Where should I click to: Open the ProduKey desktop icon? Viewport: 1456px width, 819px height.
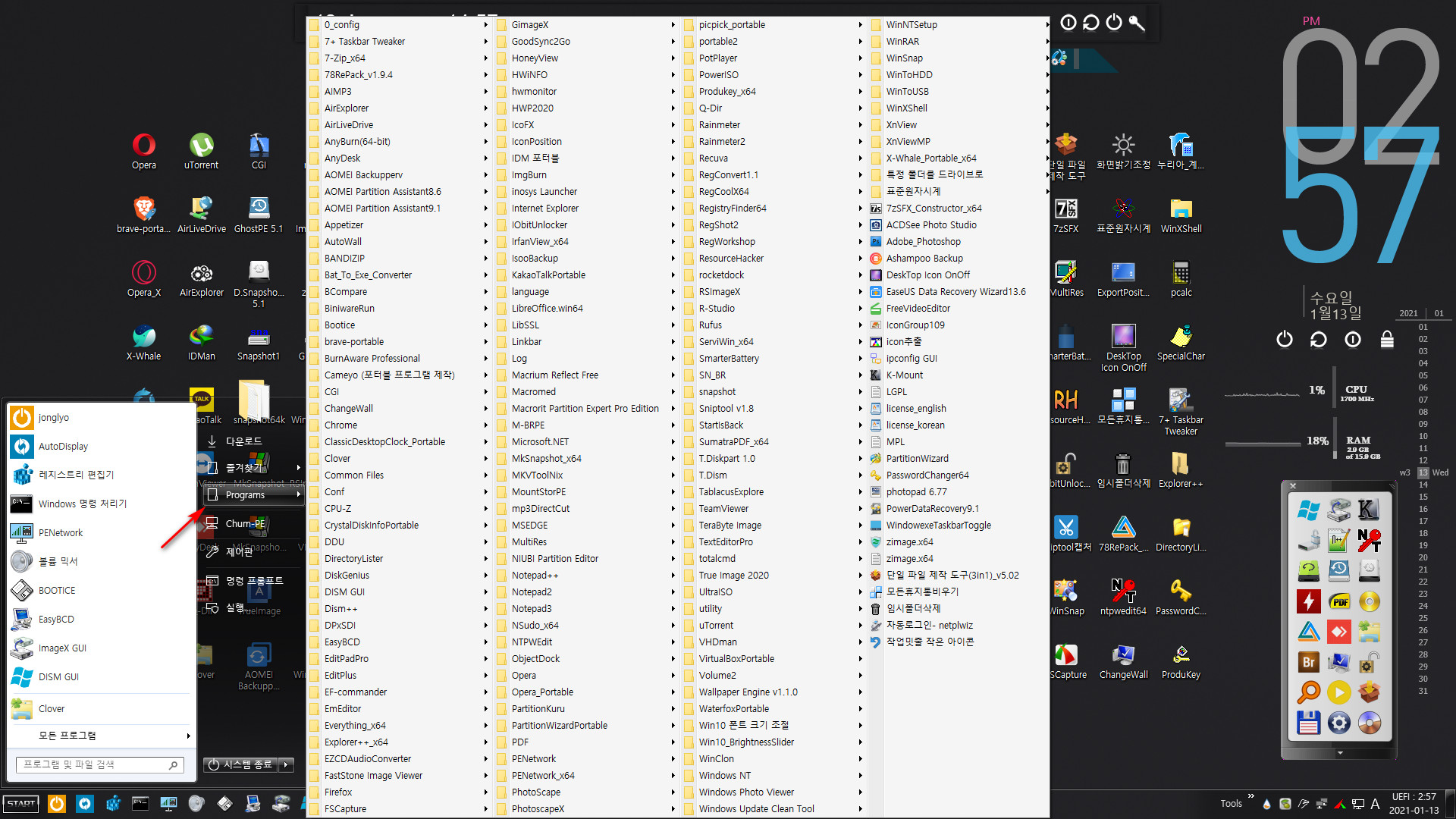pos(1181,661)
